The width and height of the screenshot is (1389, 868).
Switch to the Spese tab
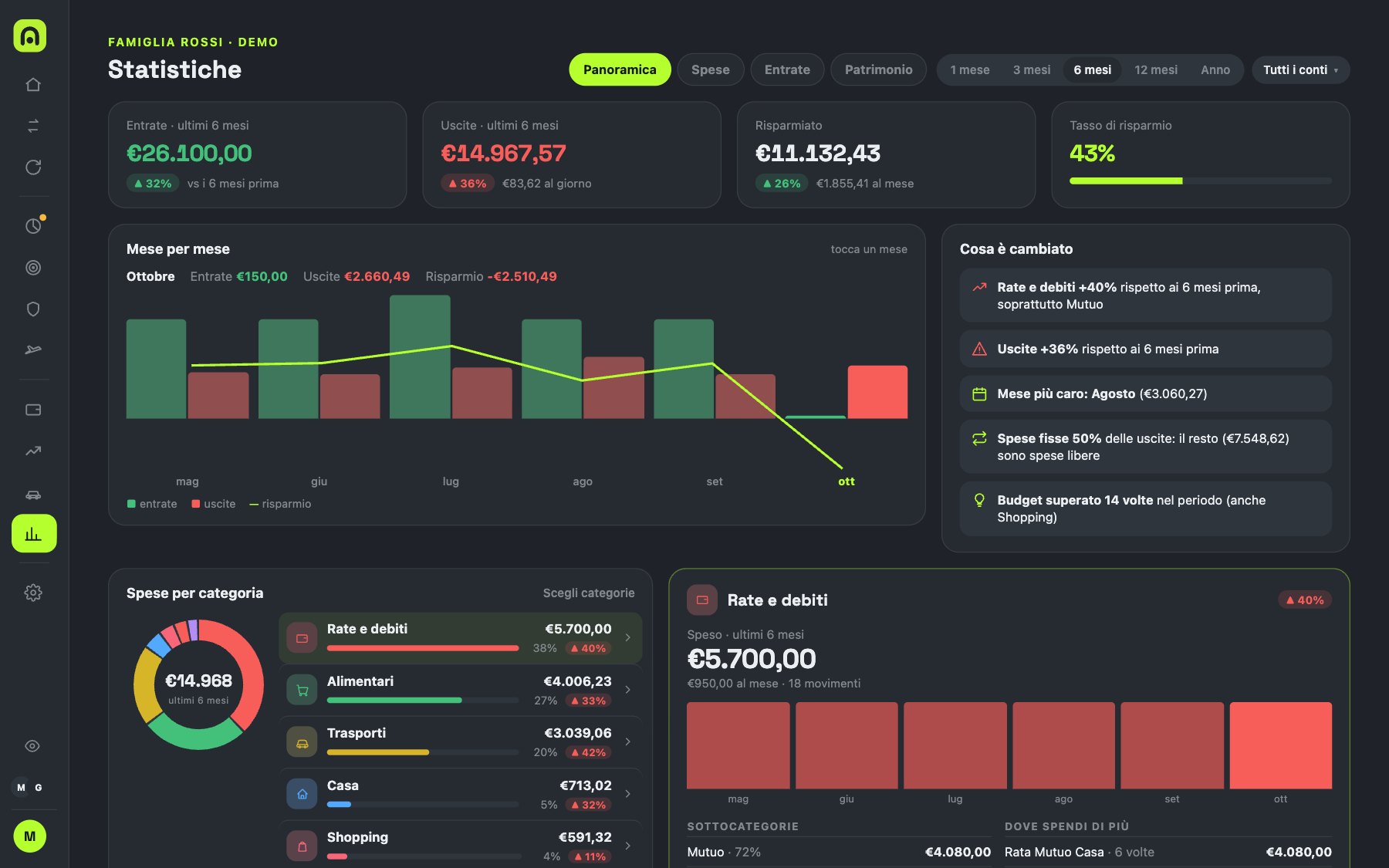[710, 69]
